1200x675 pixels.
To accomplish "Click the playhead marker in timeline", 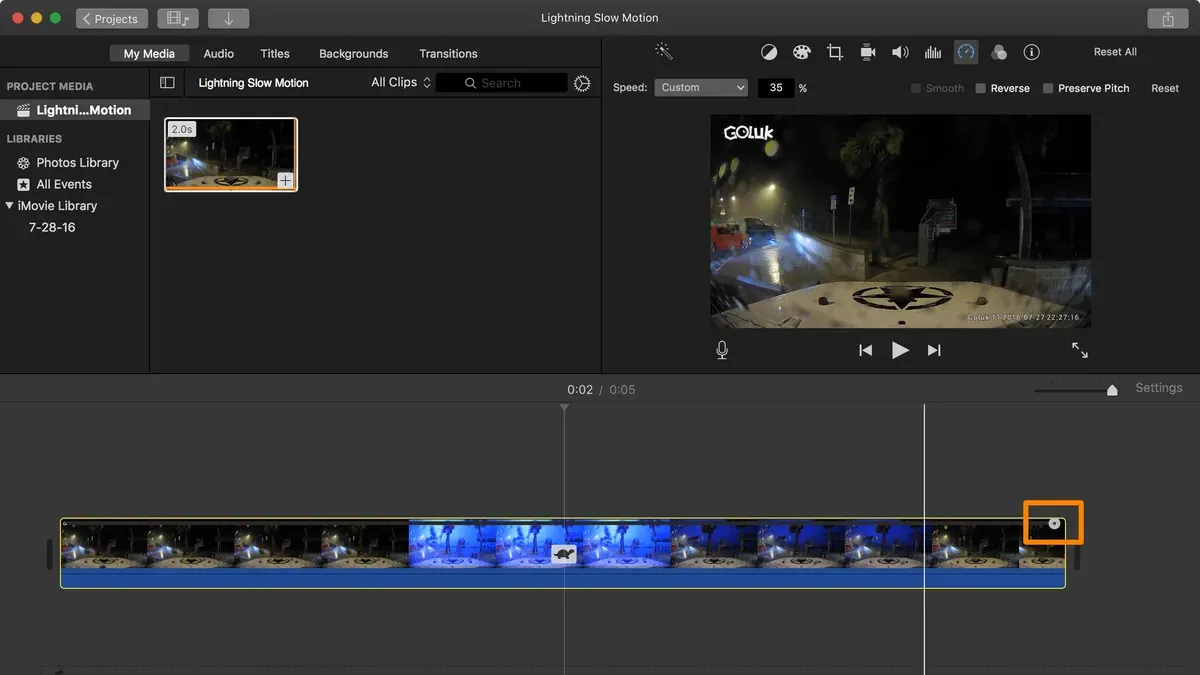I will coord(564,407).
